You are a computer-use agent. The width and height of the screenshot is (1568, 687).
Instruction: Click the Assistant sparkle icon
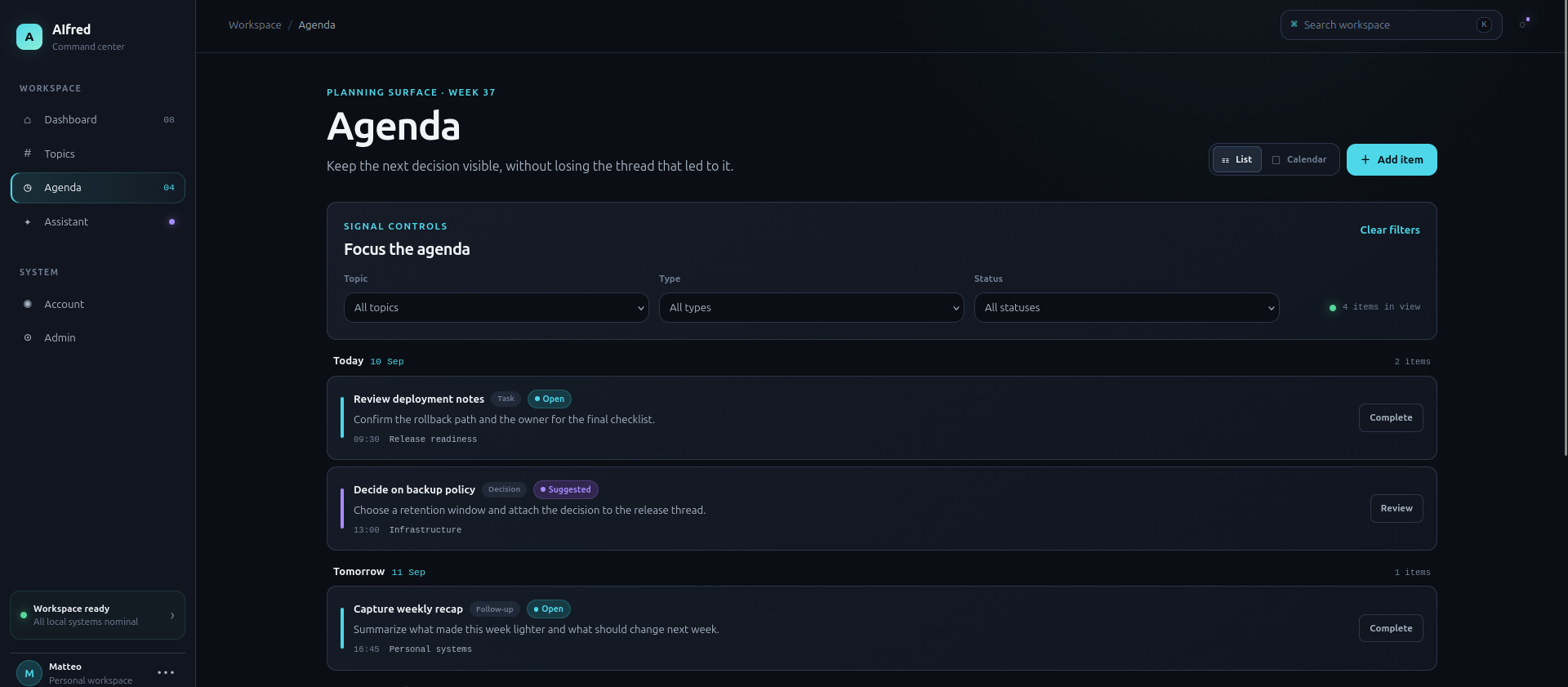tap(28, 222)
